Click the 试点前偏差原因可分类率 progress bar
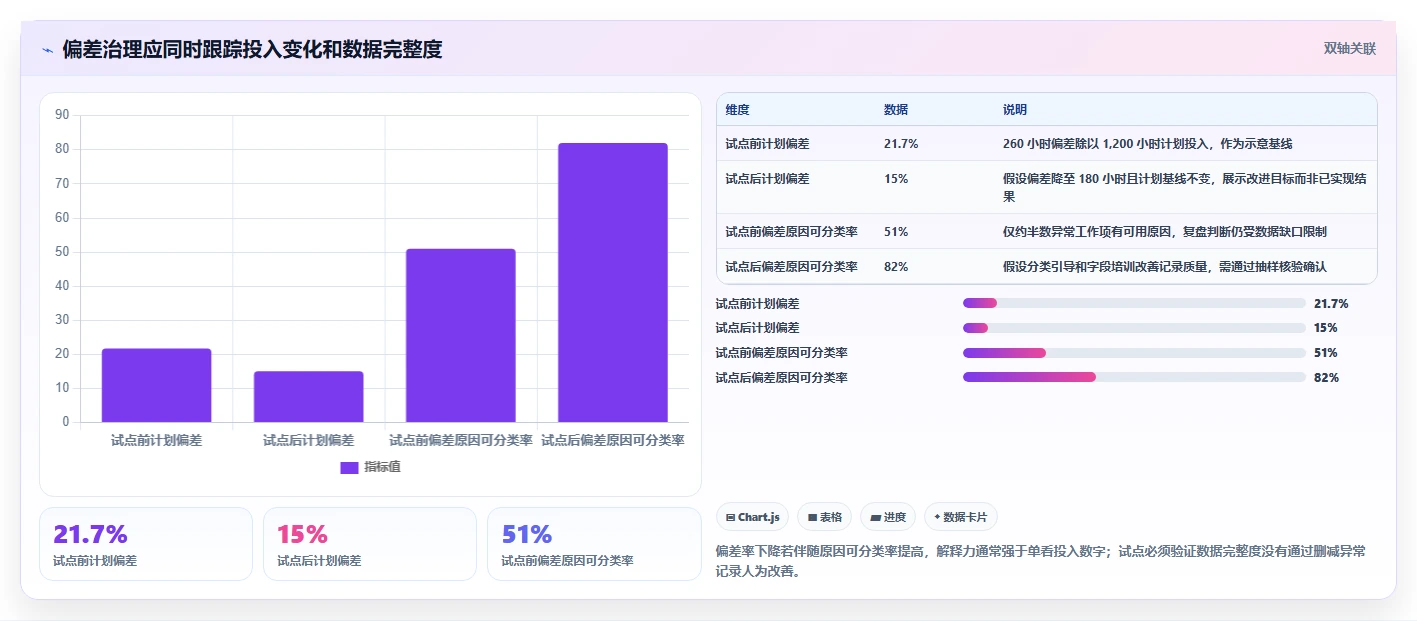Viewport: 1417px width, 621px height. coord(1134,353)
